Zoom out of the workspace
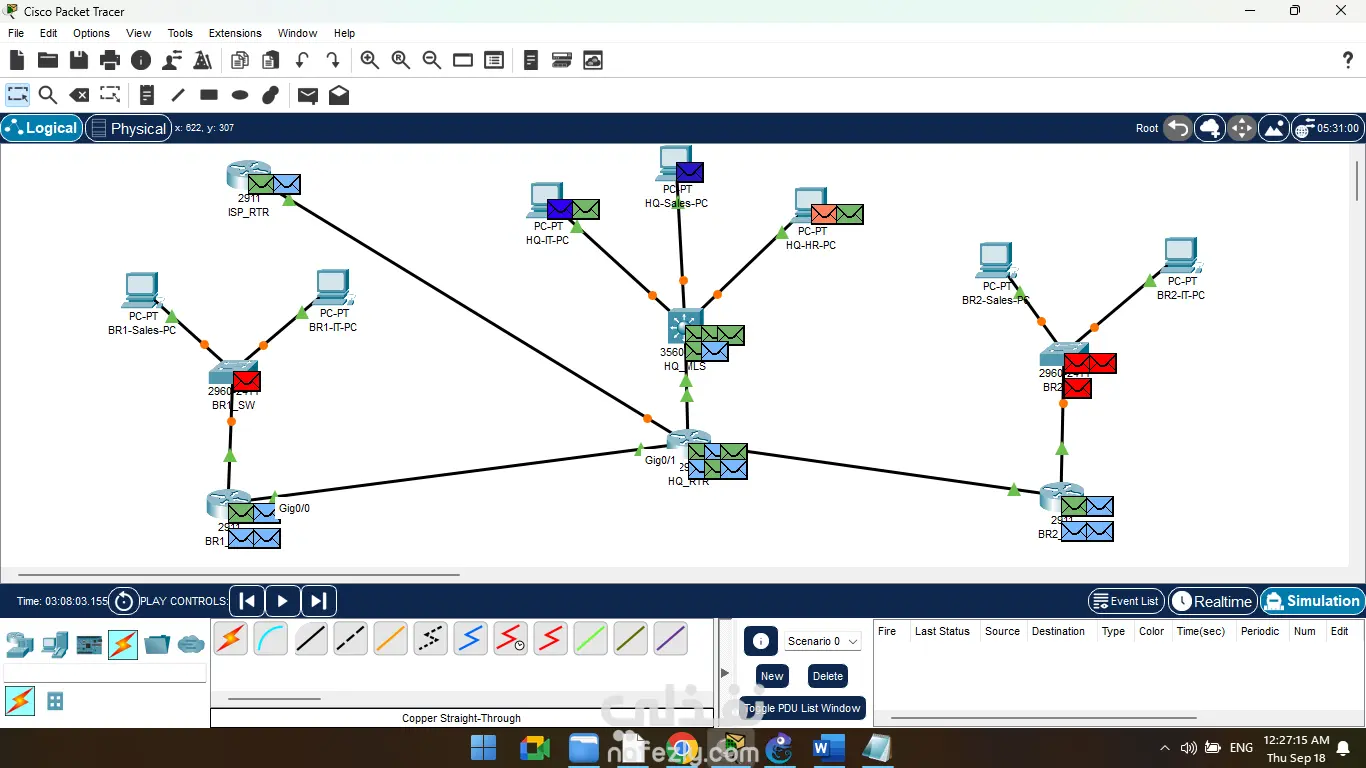 coord(432,61)
